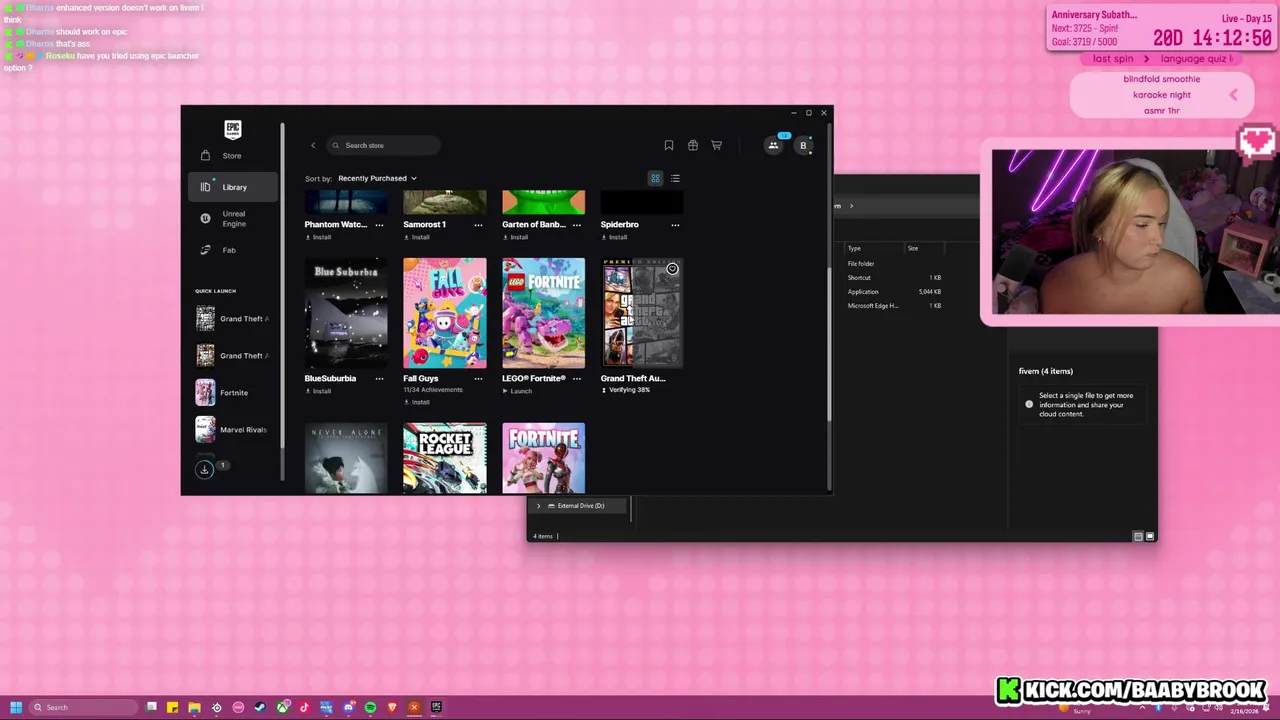Image resolution: width=1280 pixels, height=720 pixels.
Task: Open the downloads icon in sidebar
Action: pyautogui.click(x=205, y=469)
